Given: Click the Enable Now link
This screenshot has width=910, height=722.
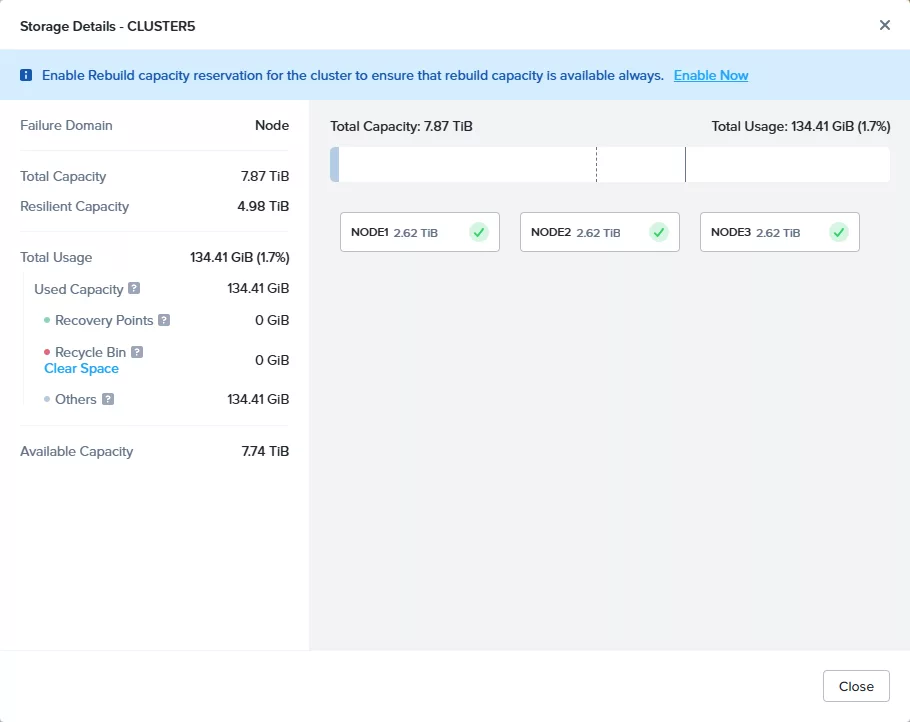Looking at the screenshot, I should tap(710, 75).
